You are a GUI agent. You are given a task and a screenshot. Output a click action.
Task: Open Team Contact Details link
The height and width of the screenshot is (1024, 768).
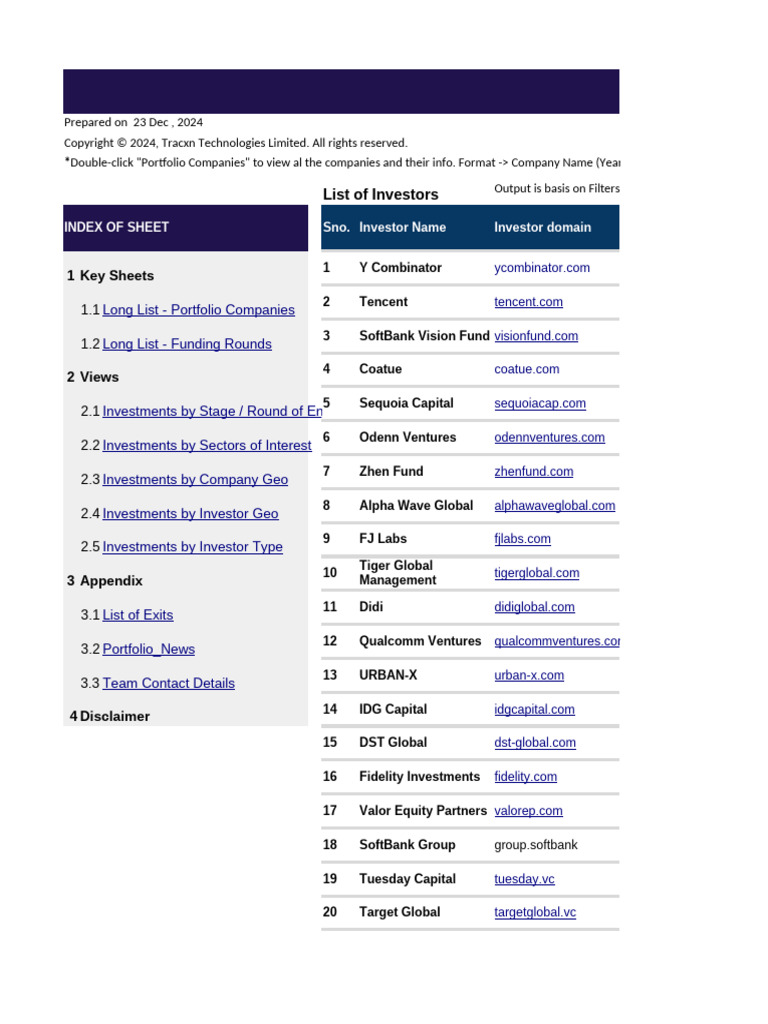click(x=168, y=683)
